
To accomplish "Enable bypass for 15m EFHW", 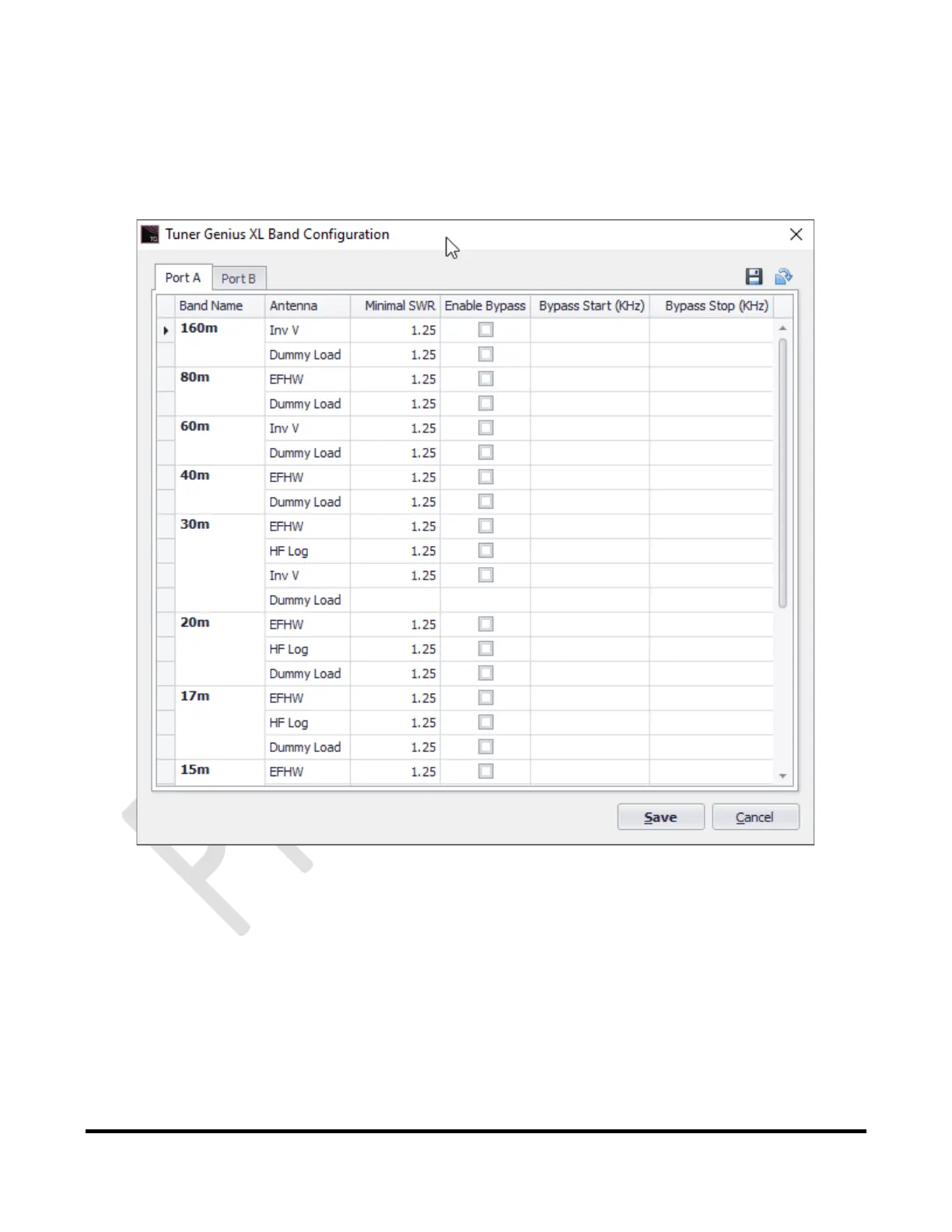I will 486,771.
